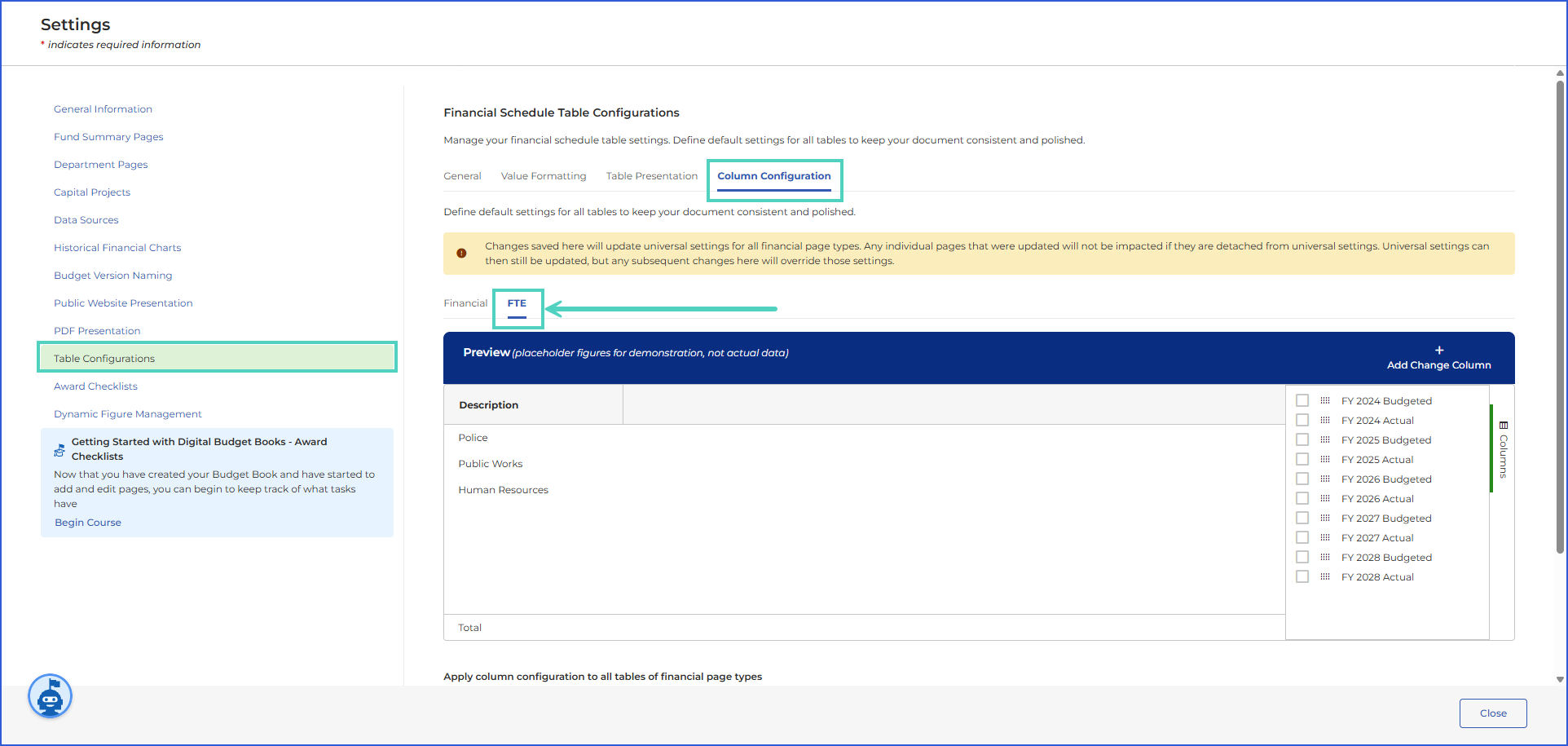Open the Table Presentation tab
The image size is (1568, 746).
coord(652,176)
